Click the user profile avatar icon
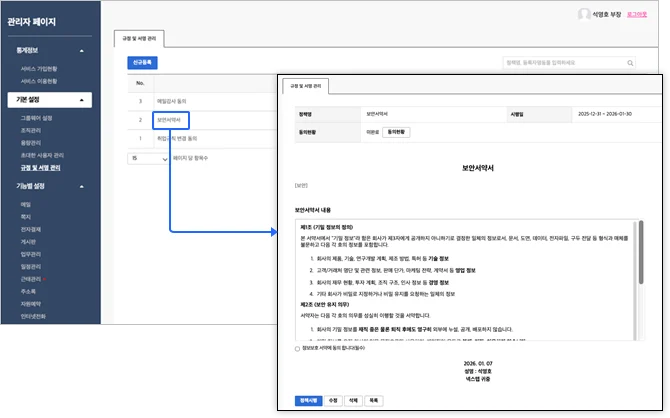The width and height of the screenshot is (670, 418). (583, 15)
